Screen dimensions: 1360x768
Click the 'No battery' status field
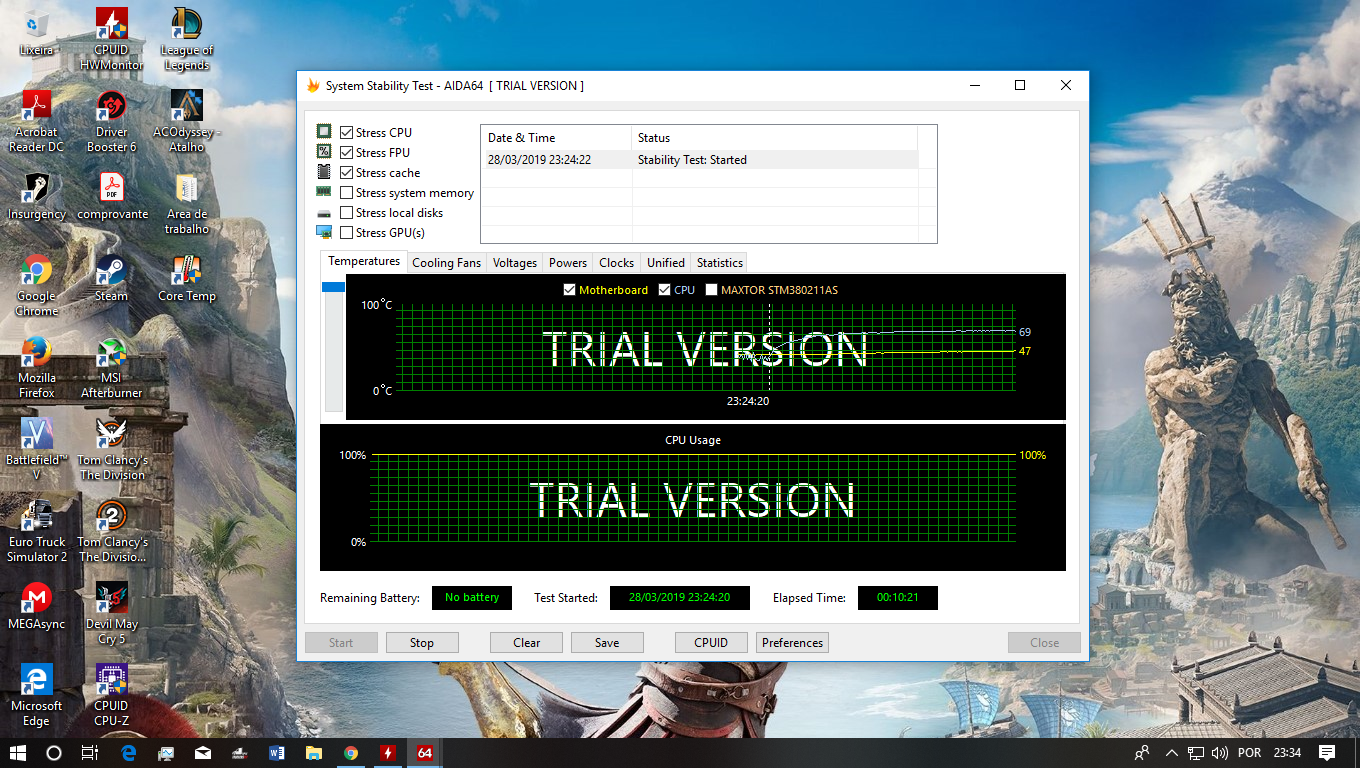tap(472, 598)
